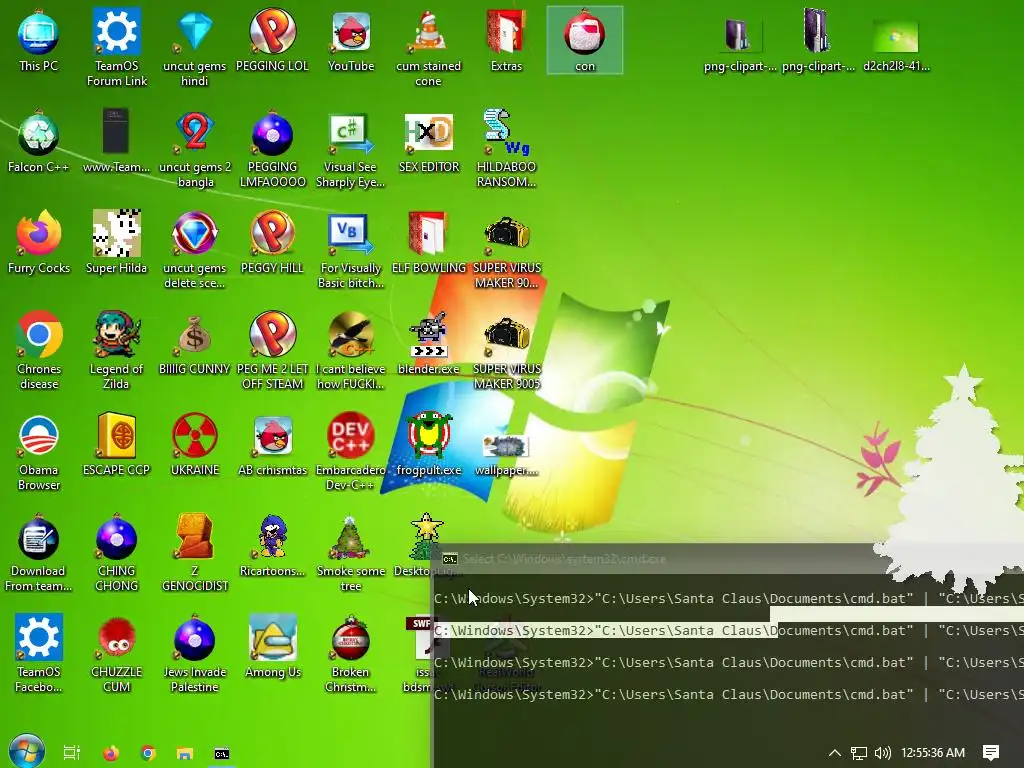Click the 12:55:36 AM taskbar clock
The height and width of the screenshot is (768, 1024).
click(x=933, y=753)
